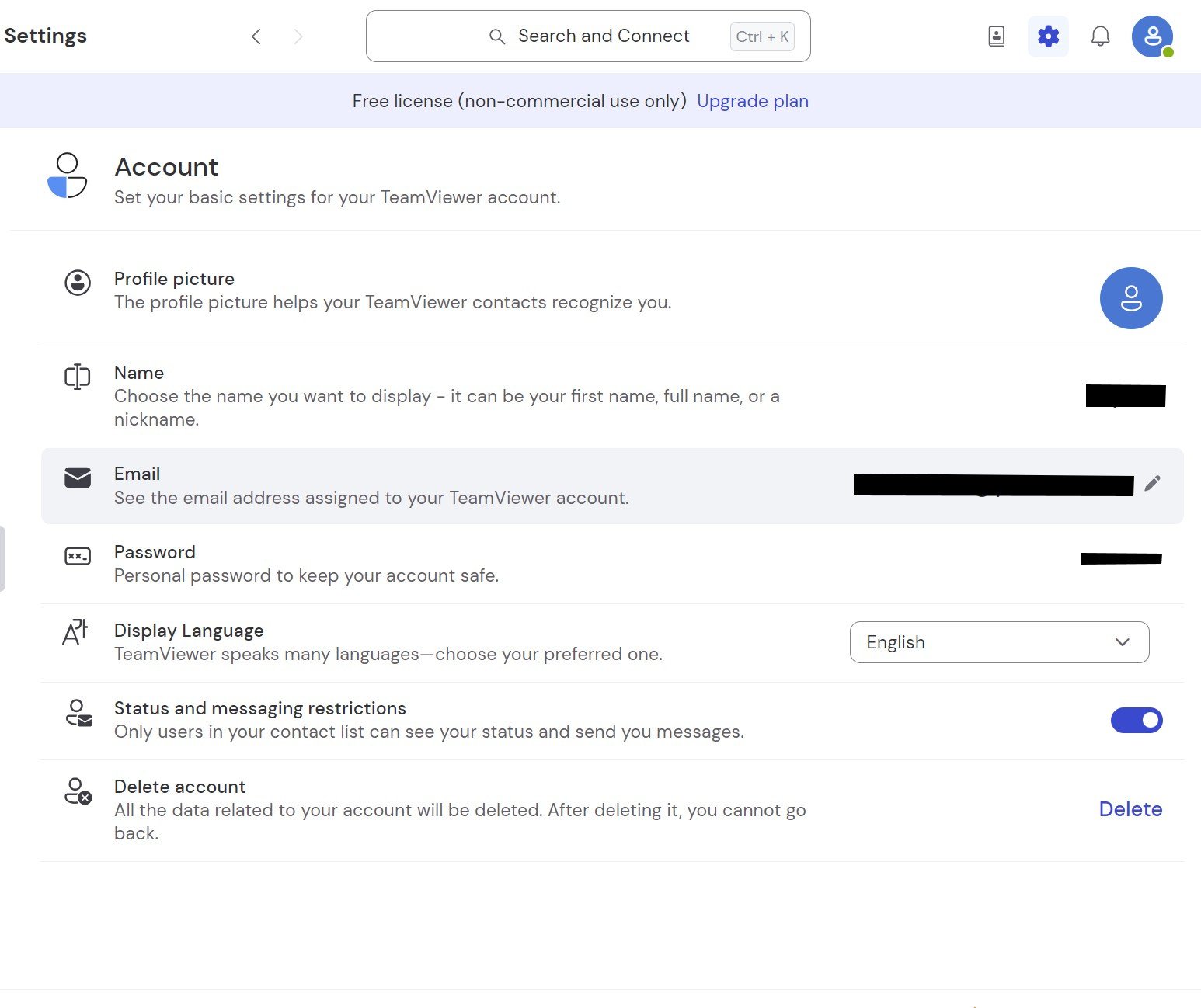Click the Display Language label
The height and width of the screenshot is (1008, 1201).
coord(189,631)
